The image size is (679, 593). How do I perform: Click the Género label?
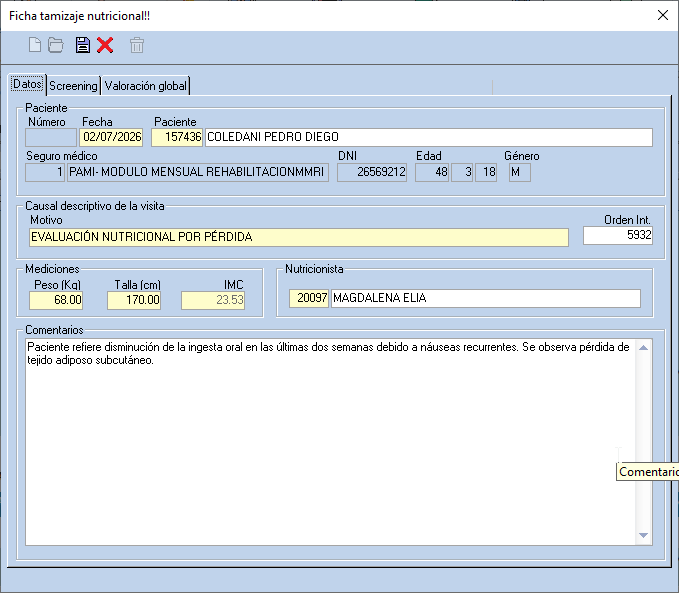tap(522, 156)
